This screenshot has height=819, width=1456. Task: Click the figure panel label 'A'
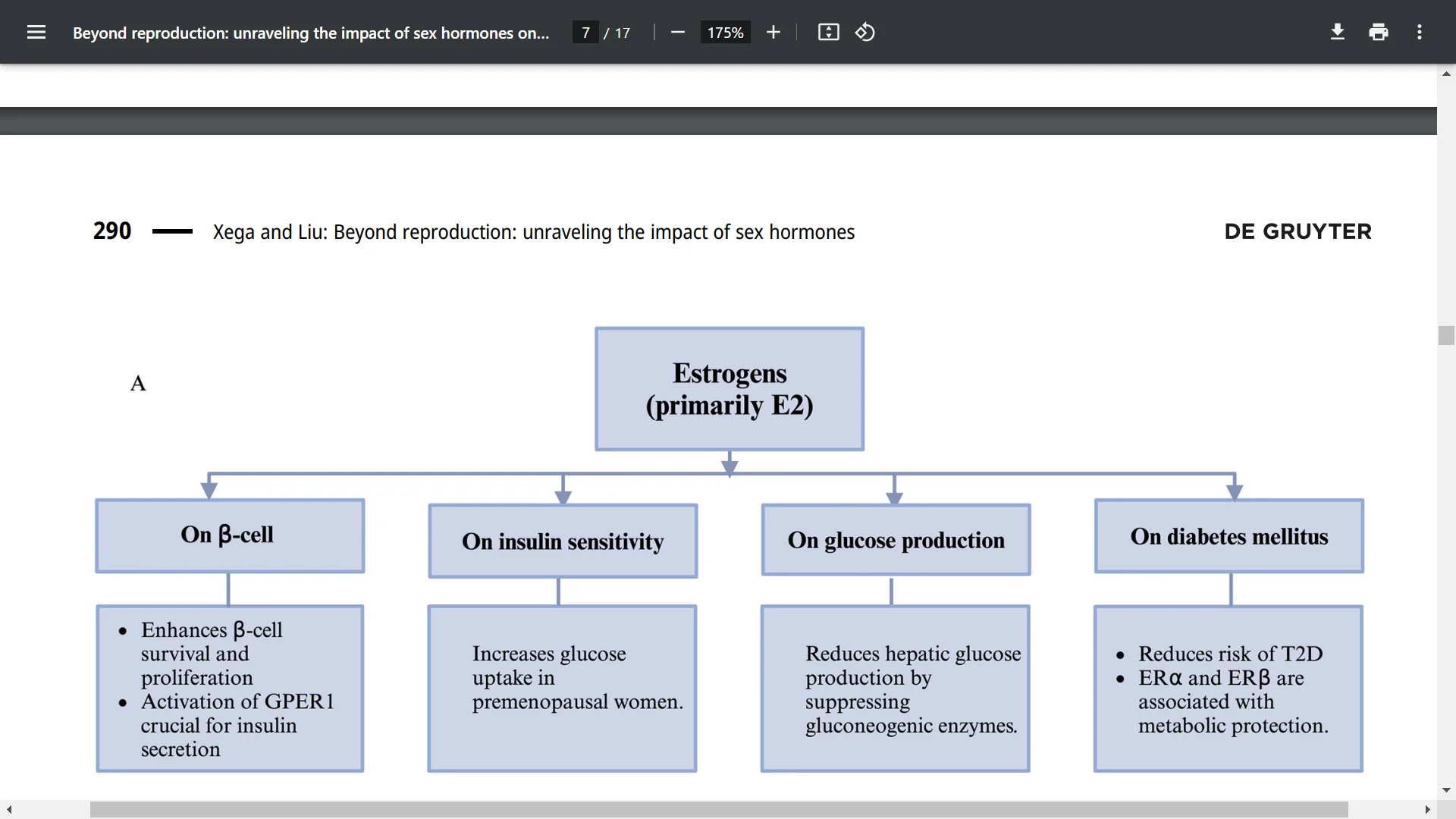(x=138, y=384)
